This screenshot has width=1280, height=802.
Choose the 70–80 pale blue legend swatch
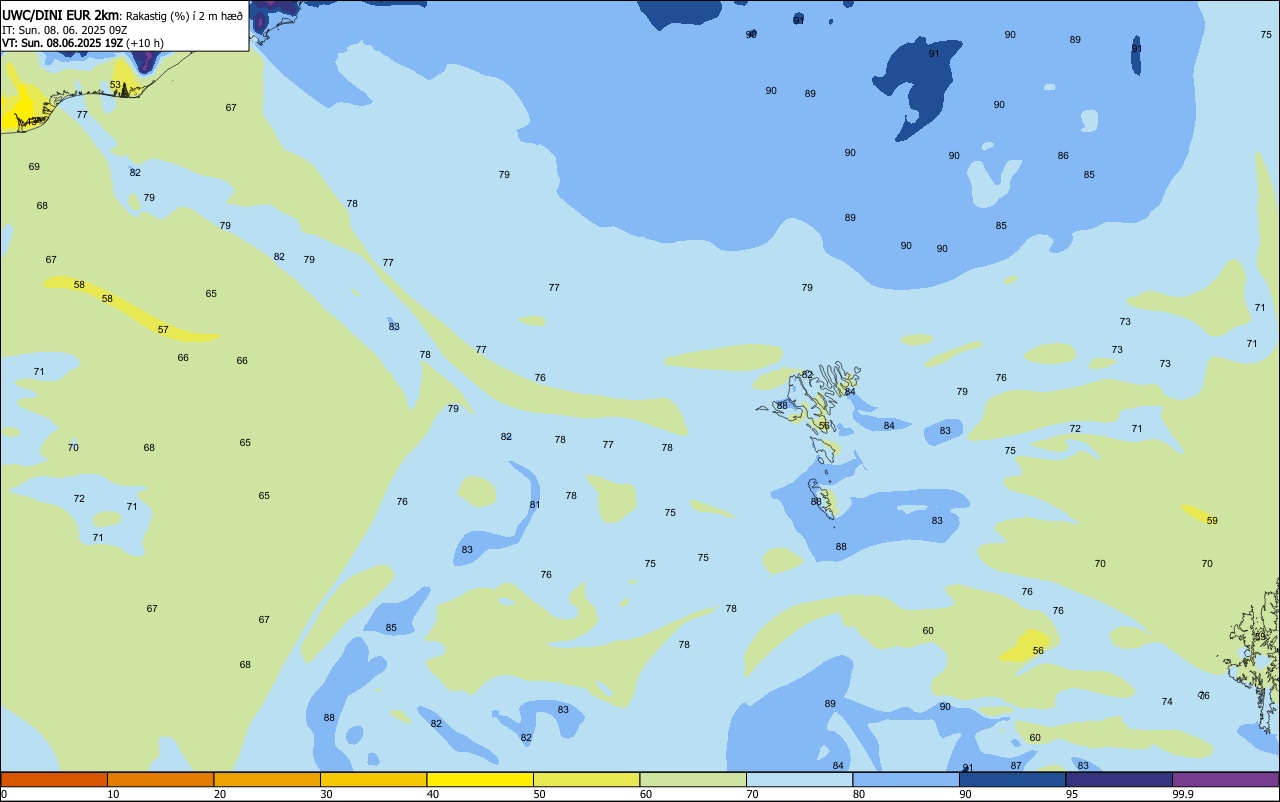[x=799, y=779]
